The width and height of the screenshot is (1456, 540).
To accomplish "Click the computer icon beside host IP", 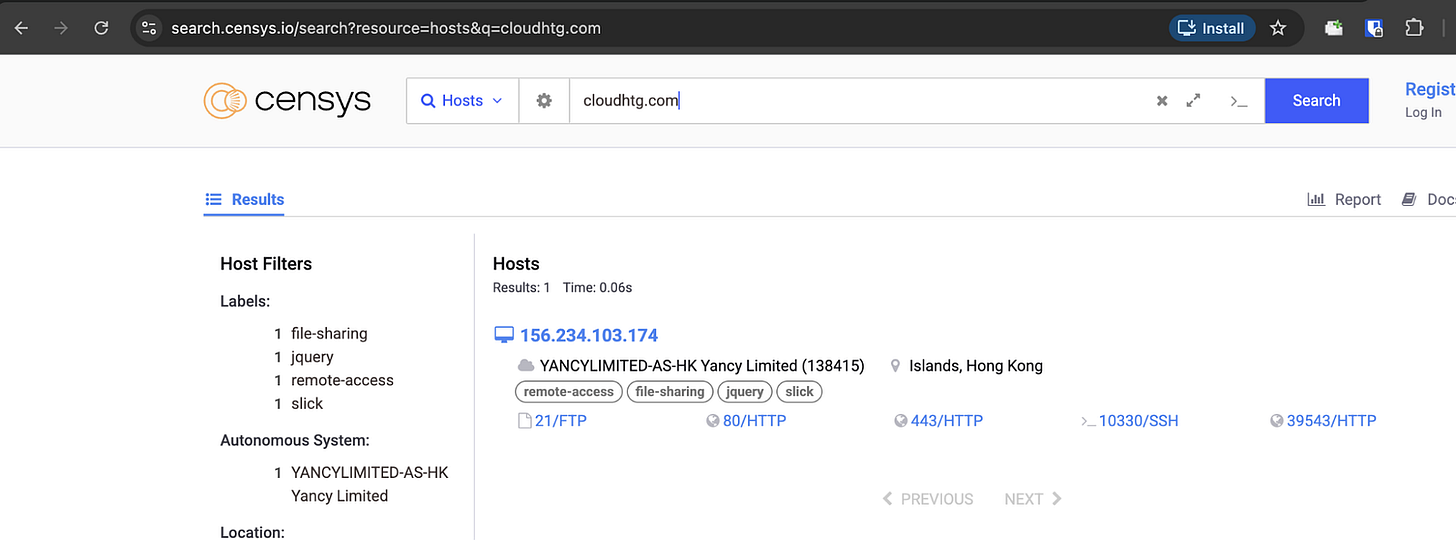I will coord(504,335).
